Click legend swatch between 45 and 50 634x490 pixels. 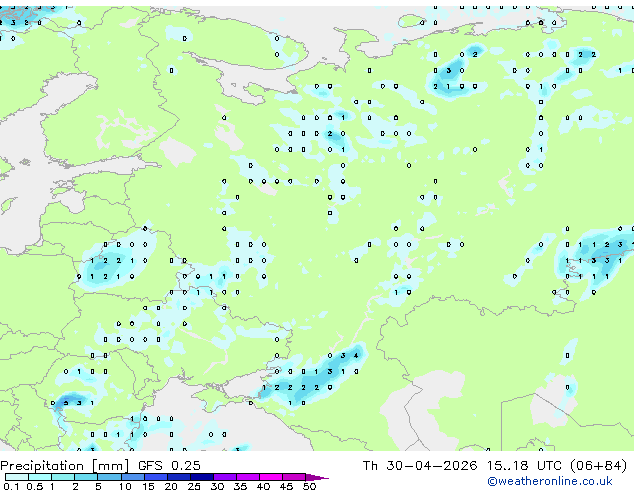pyautogui.click(x=294, y=477)
